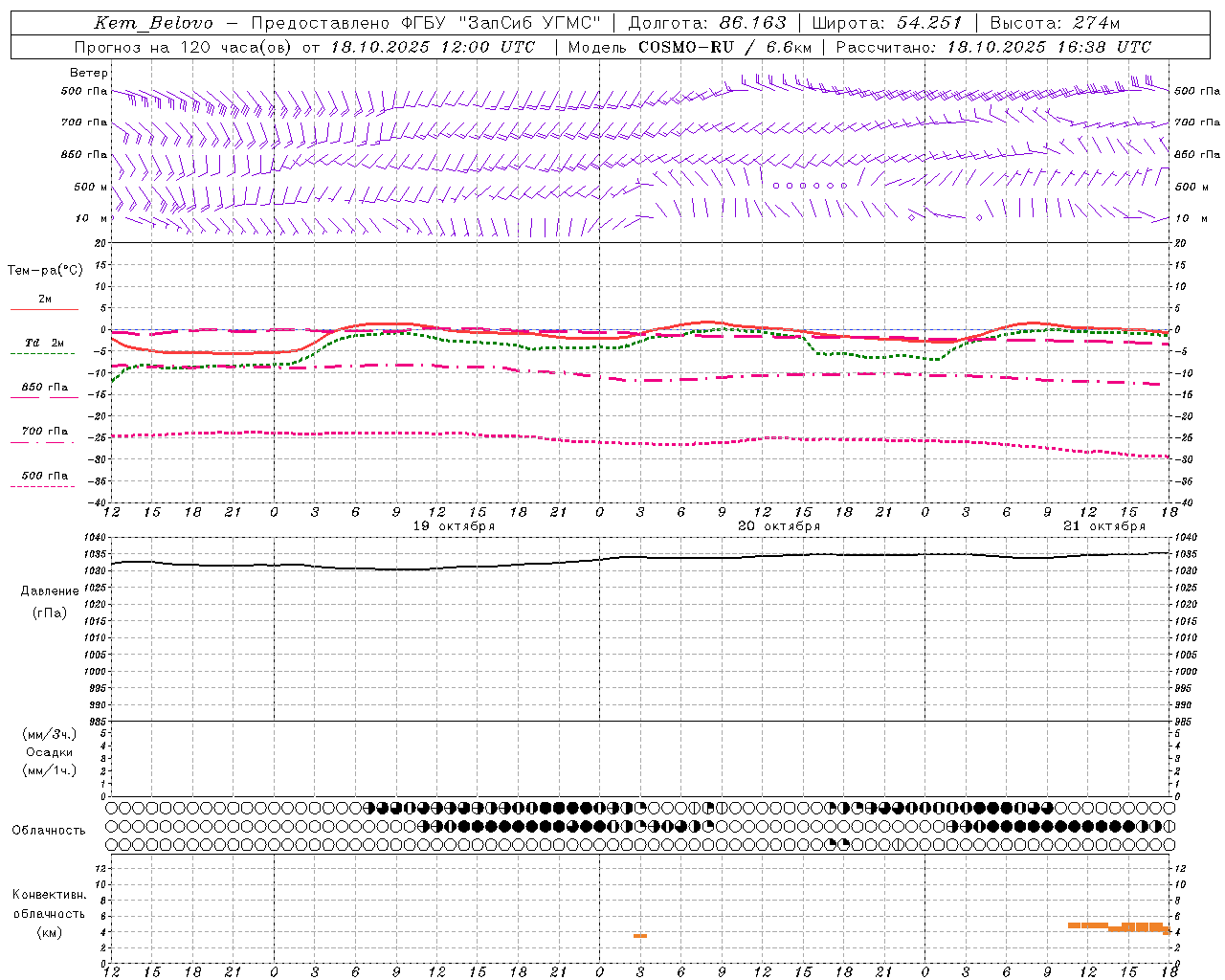This screenshot has width=1225, height=980.
Task: Click the provider text 'ФГБУ "ЗапСиб УГМС"'
Action: pos(501,23)
